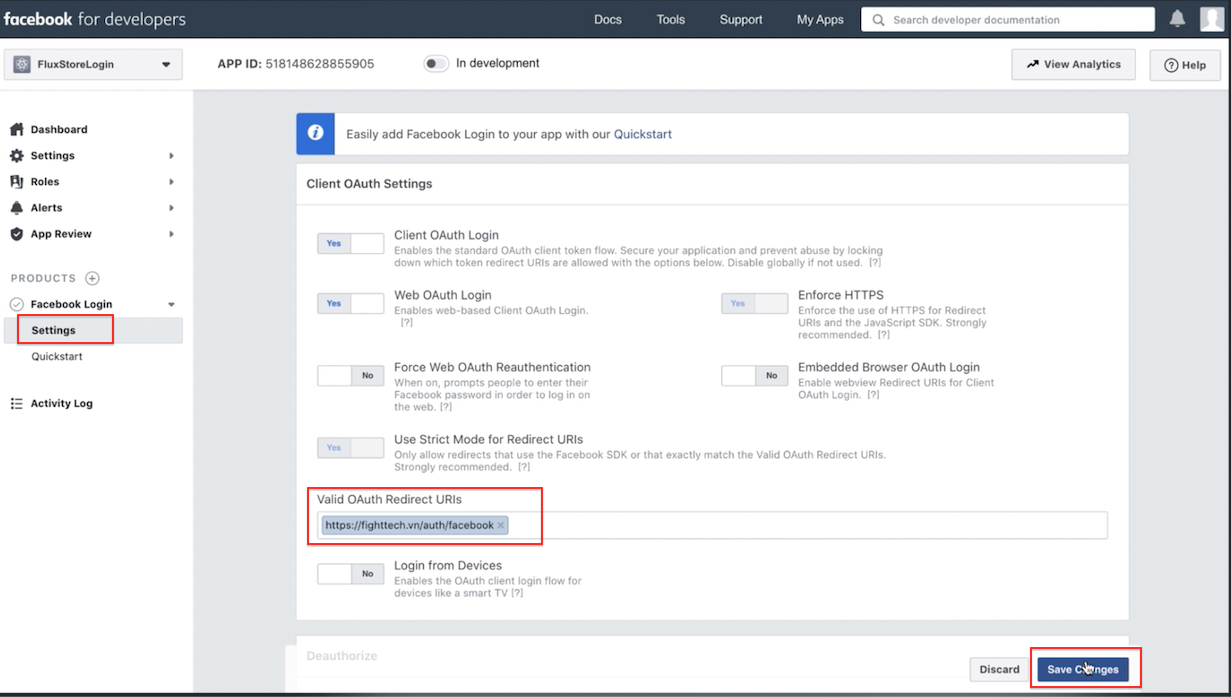Open the user profile avatar
The width and height of the screenshot is (1231, 697).
1211,19
